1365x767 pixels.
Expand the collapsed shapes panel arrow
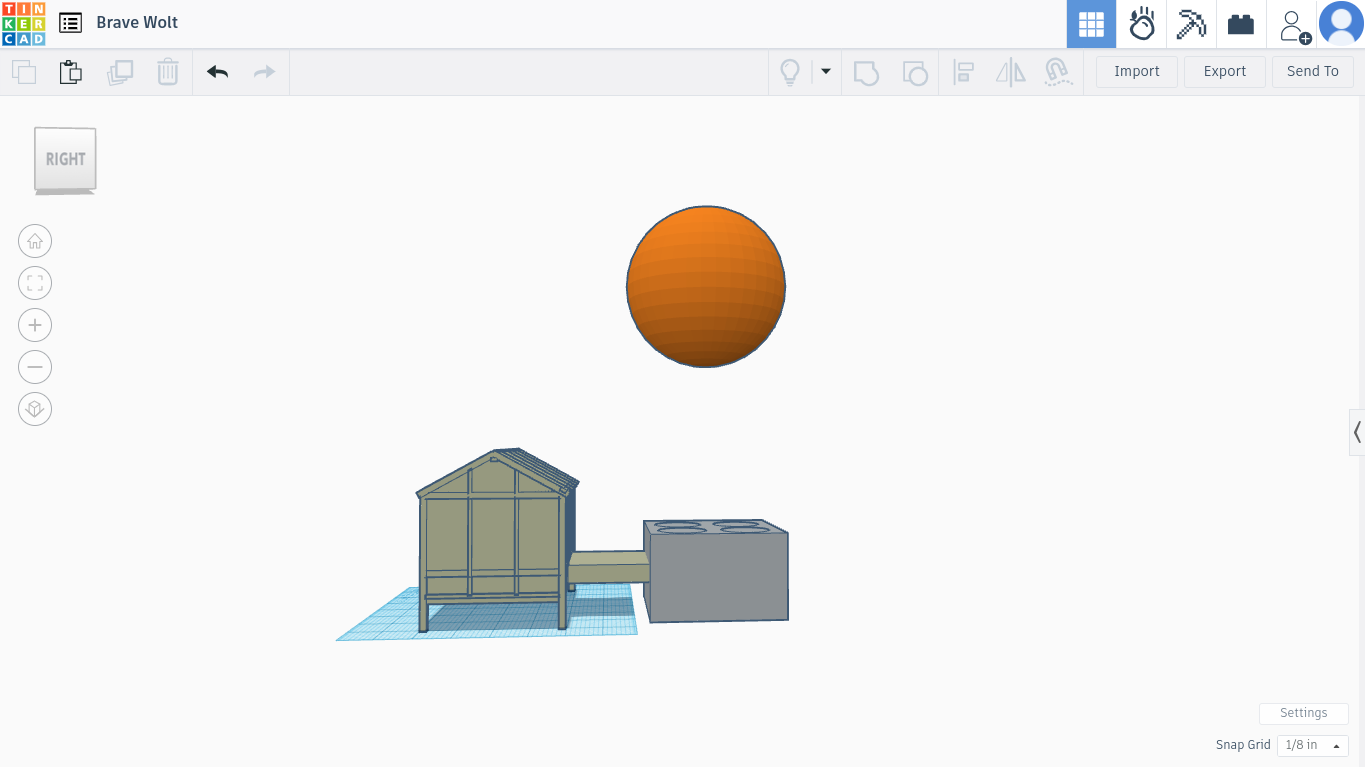pos(1357,432)
